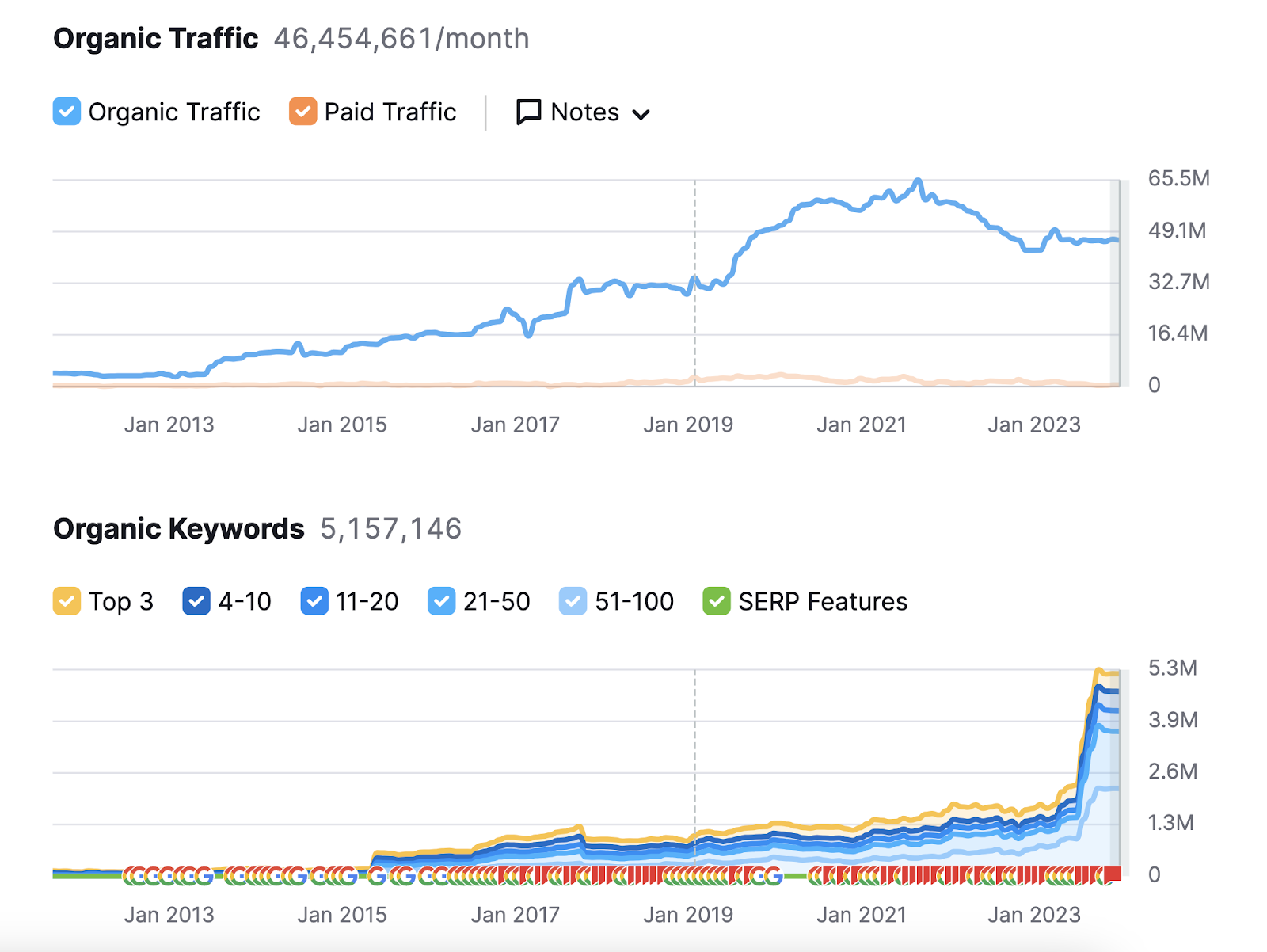This screenshot has height=952, width=1267.
Task: Click the Top 3 legend label
Action: pos(121,601)
